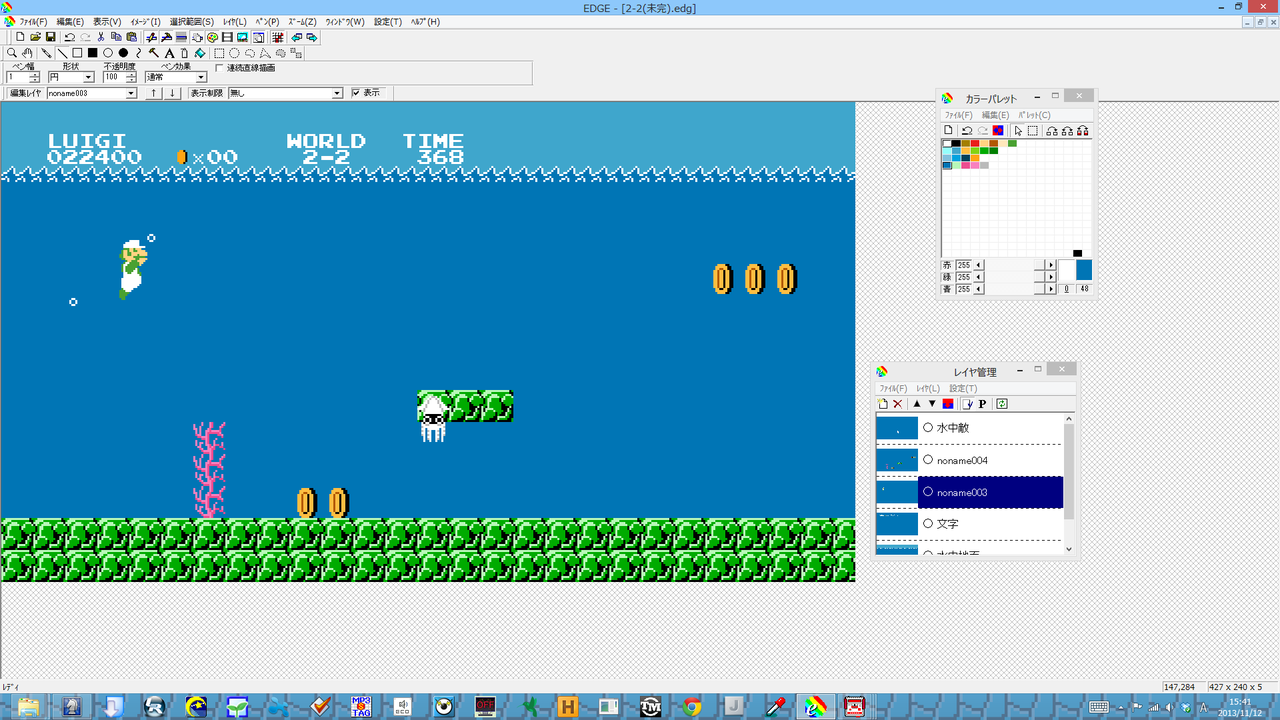This screenshot has height=720, width=1280.
Task: Toggle visibility circle of noname004 layer
Action: 928,460
